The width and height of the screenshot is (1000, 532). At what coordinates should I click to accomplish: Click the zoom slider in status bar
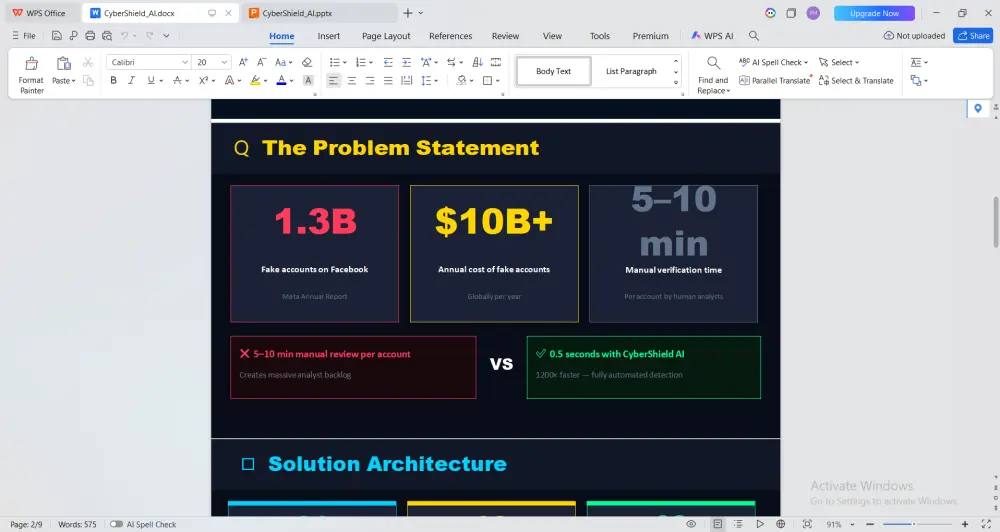point(915,524)
